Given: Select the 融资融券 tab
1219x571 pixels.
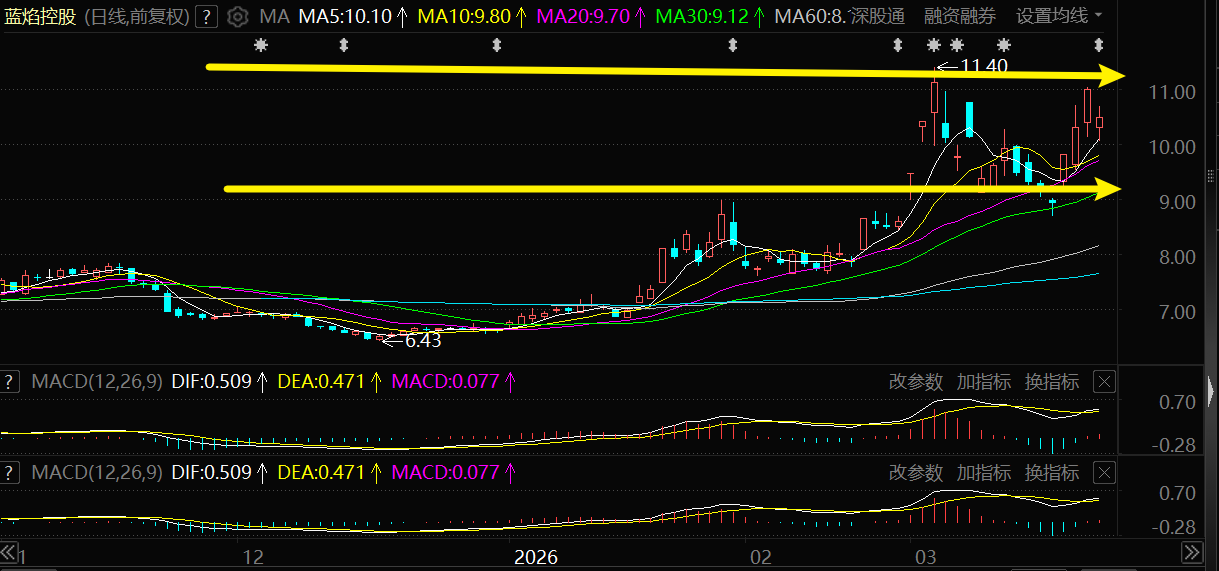Looking at the screenshot, I should click(x=960, y=16).
